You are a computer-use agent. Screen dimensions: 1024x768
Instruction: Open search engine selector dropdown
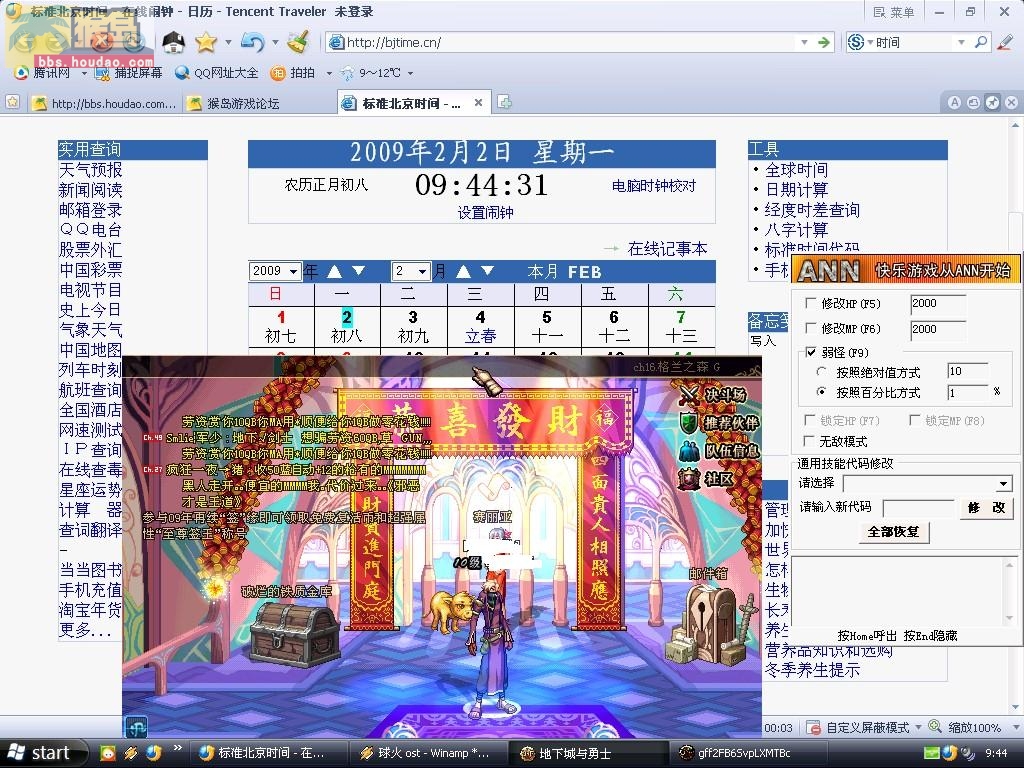click(x=870, y=43)
